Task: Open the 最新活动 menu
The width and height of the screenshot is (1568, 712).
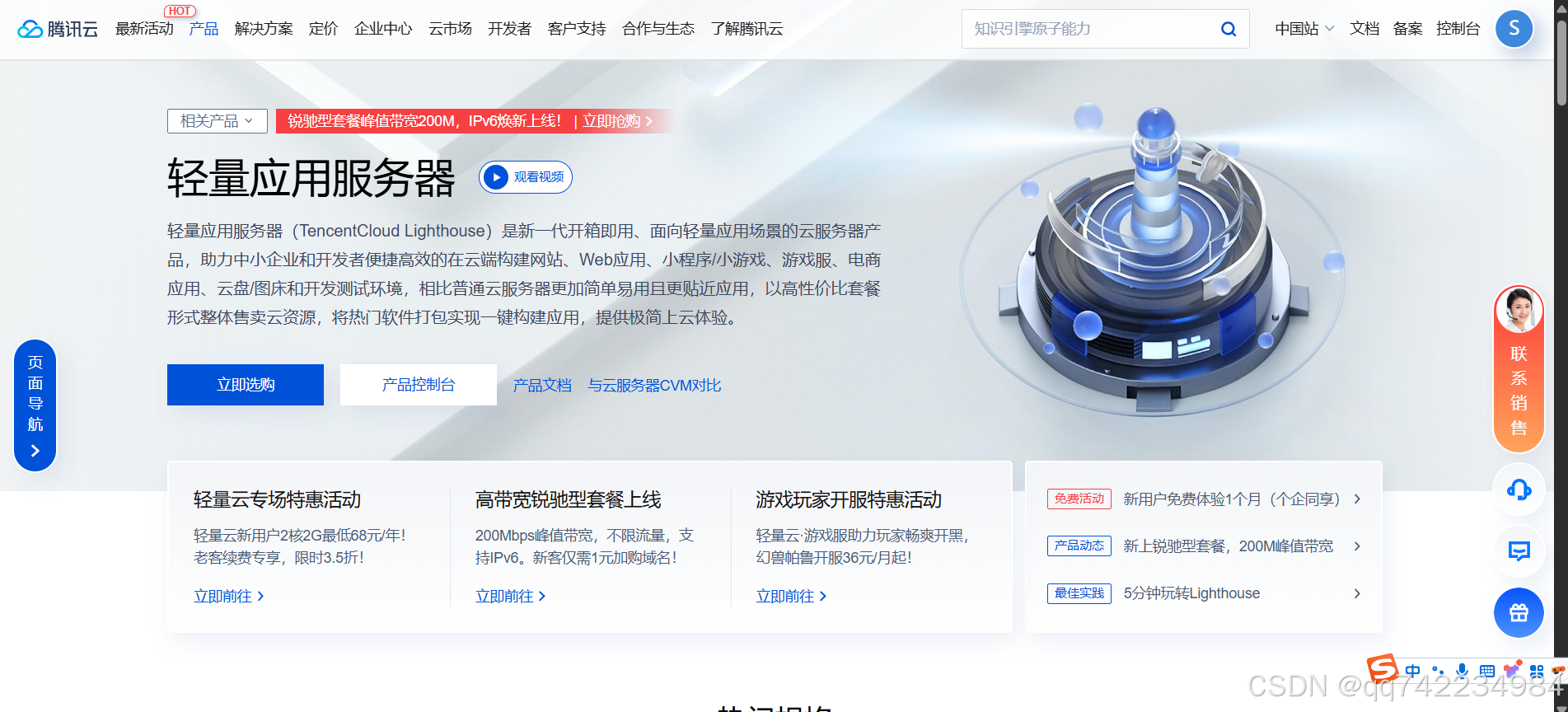Action: 144,29
